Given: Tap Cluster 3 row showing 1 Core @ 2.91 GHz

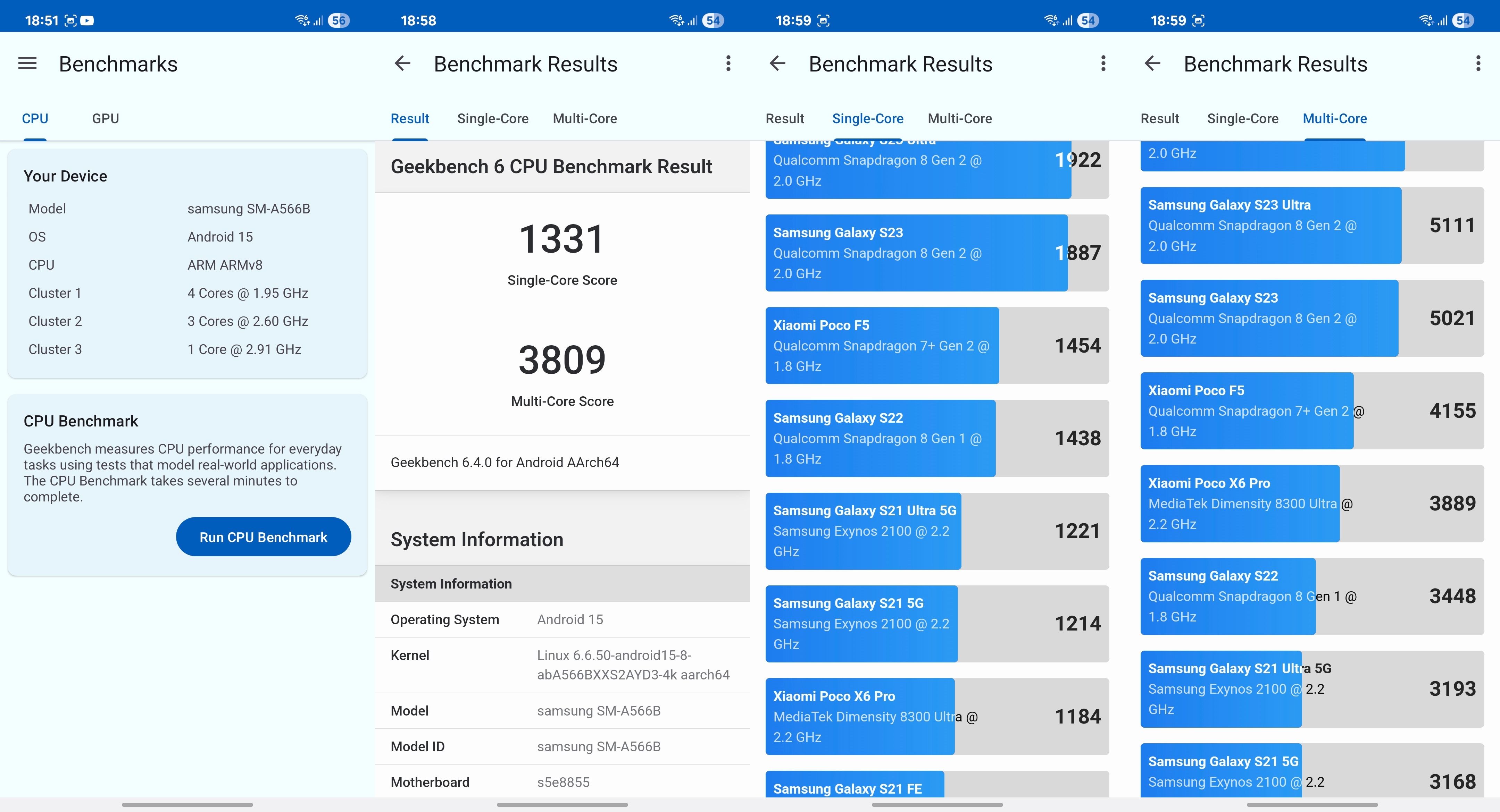Looking at the screenshot, I should 187,349.
